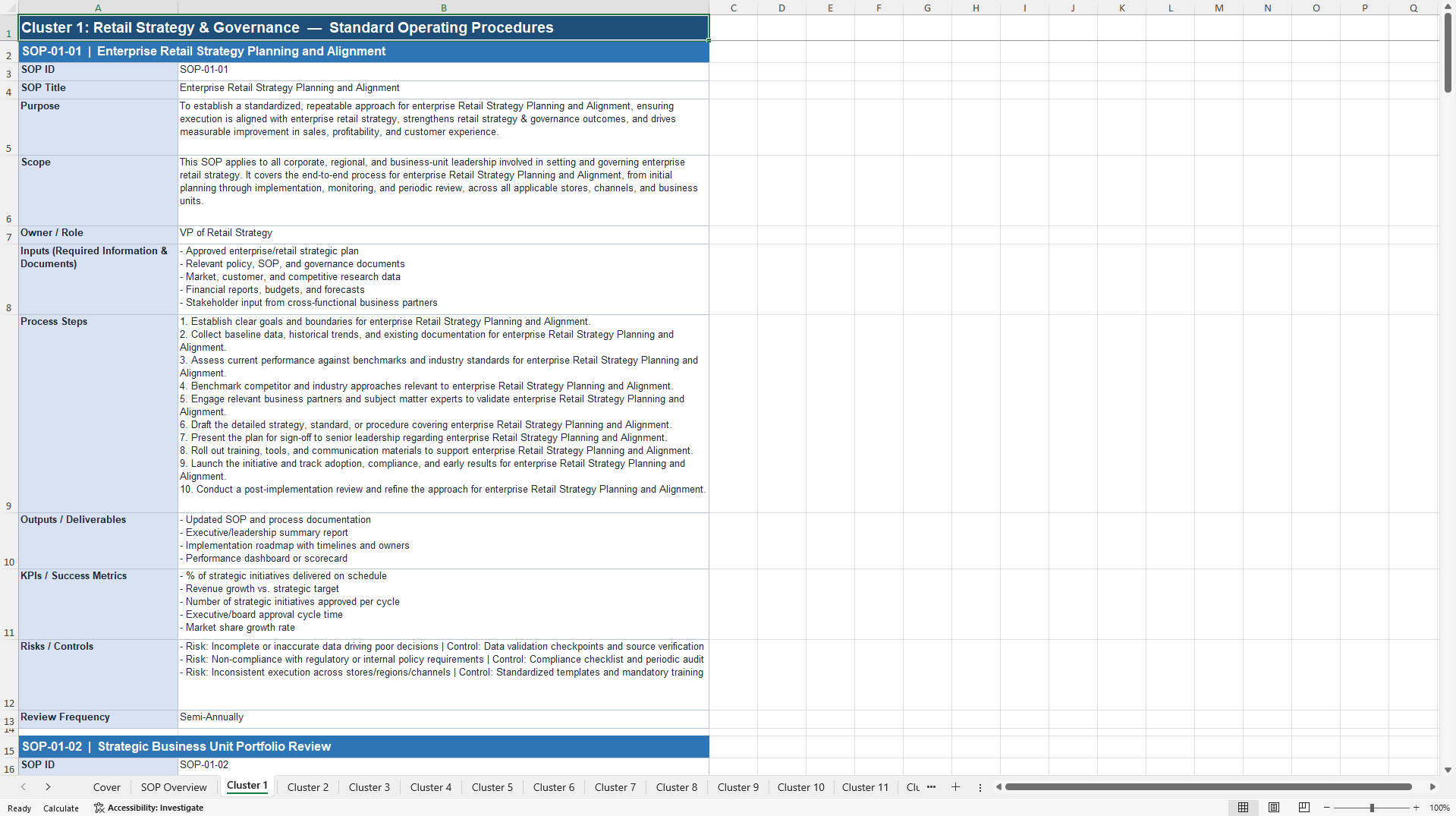The image size is (1456, 816).
Task: Zoom in using the plus button
Action: (x=1417, y=808)
